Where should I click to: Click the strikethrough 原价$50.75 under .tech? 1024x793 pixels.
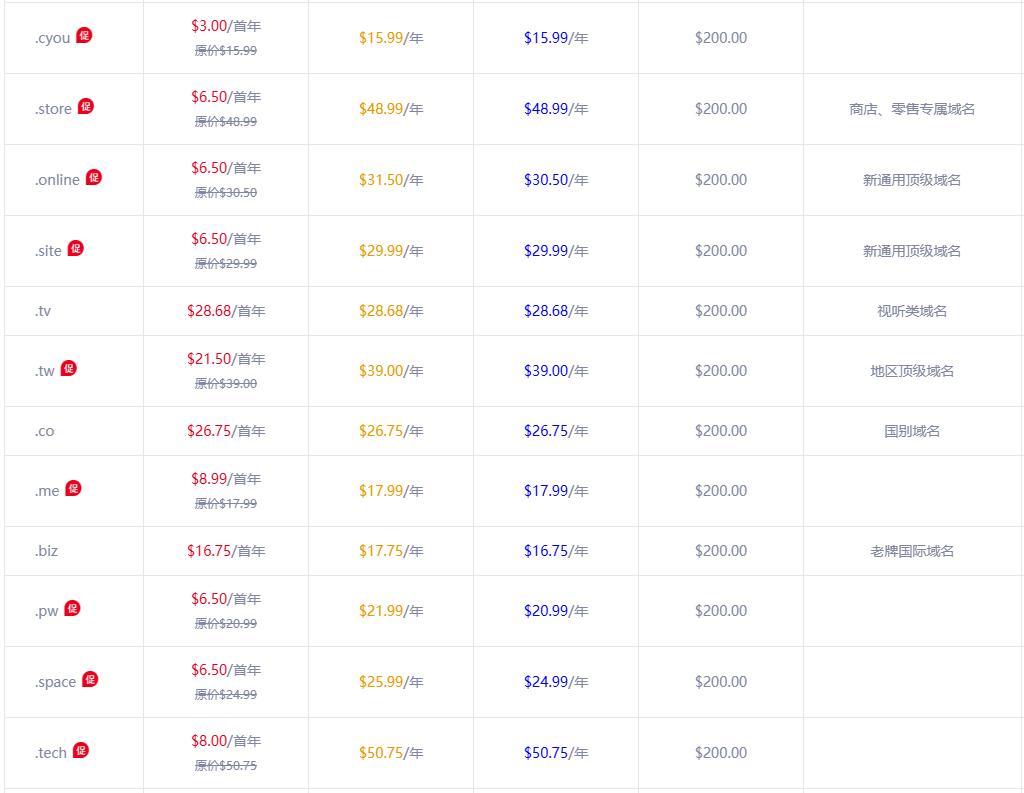pyautogui.click(x=225, y=766)
